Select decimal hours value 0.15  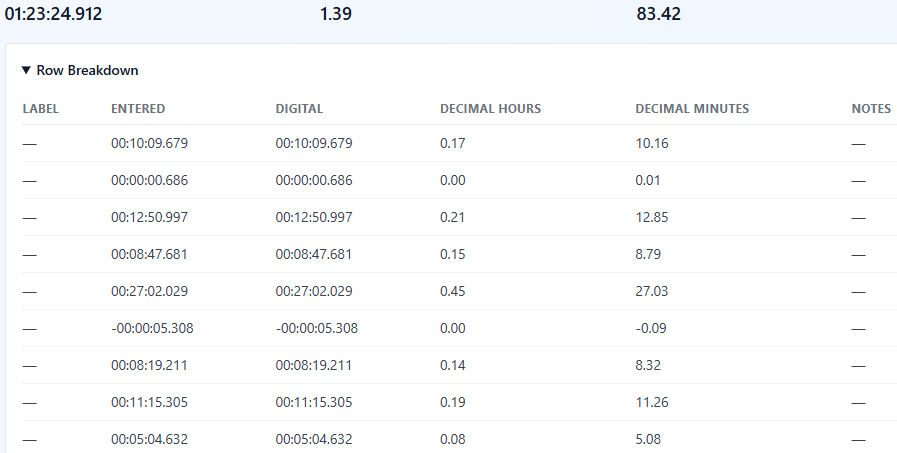(453, 254)
